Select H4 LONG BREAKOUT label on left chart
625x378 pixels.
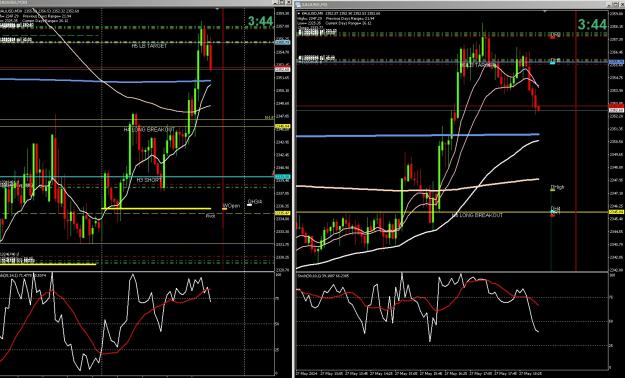(x=149, y=130)
